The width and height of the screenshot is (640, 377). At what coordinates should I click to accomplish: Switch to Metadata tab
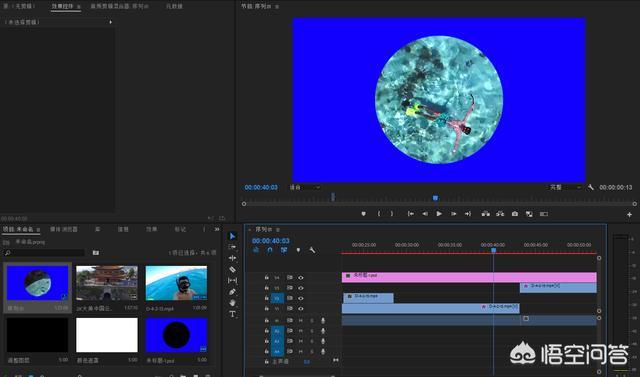pyautogui.click(x=174, y=6)
